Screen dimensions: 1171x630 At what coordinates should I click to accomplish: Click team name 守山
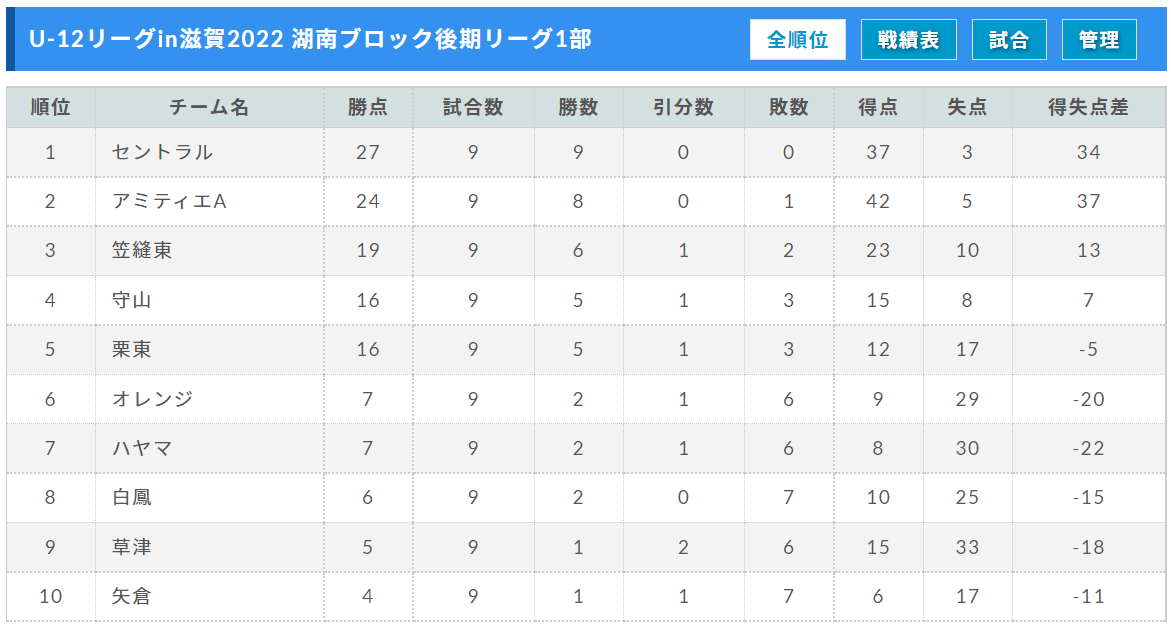pos(131,300)
